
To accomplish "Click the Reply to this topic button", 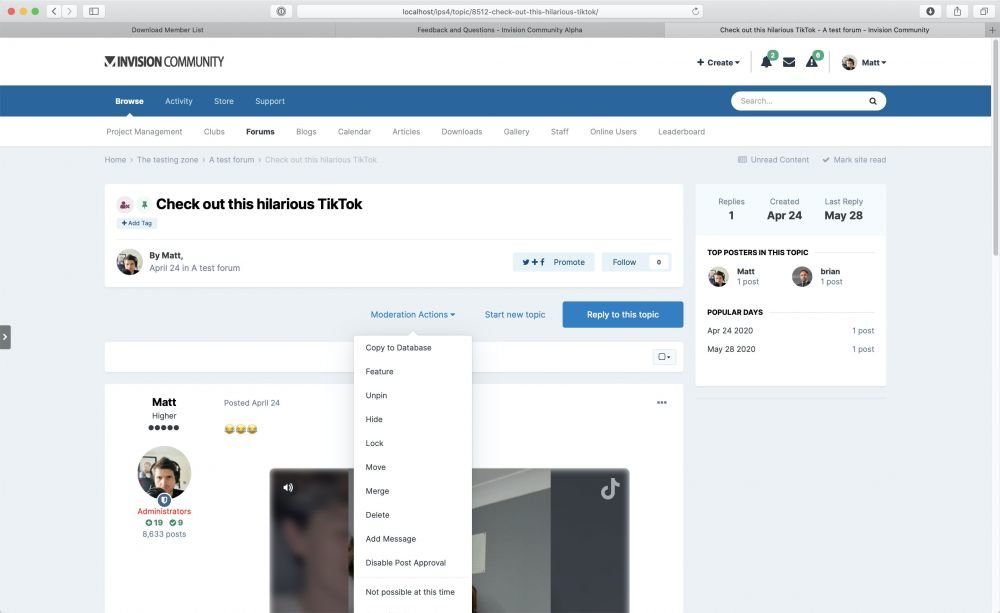I will [x=622, y=314].
